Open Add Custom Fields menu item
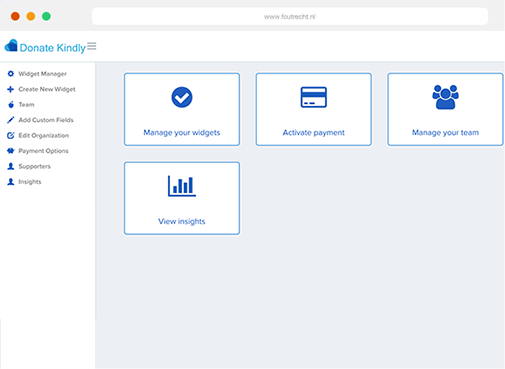The image size is (505, 369). [46, 120]
